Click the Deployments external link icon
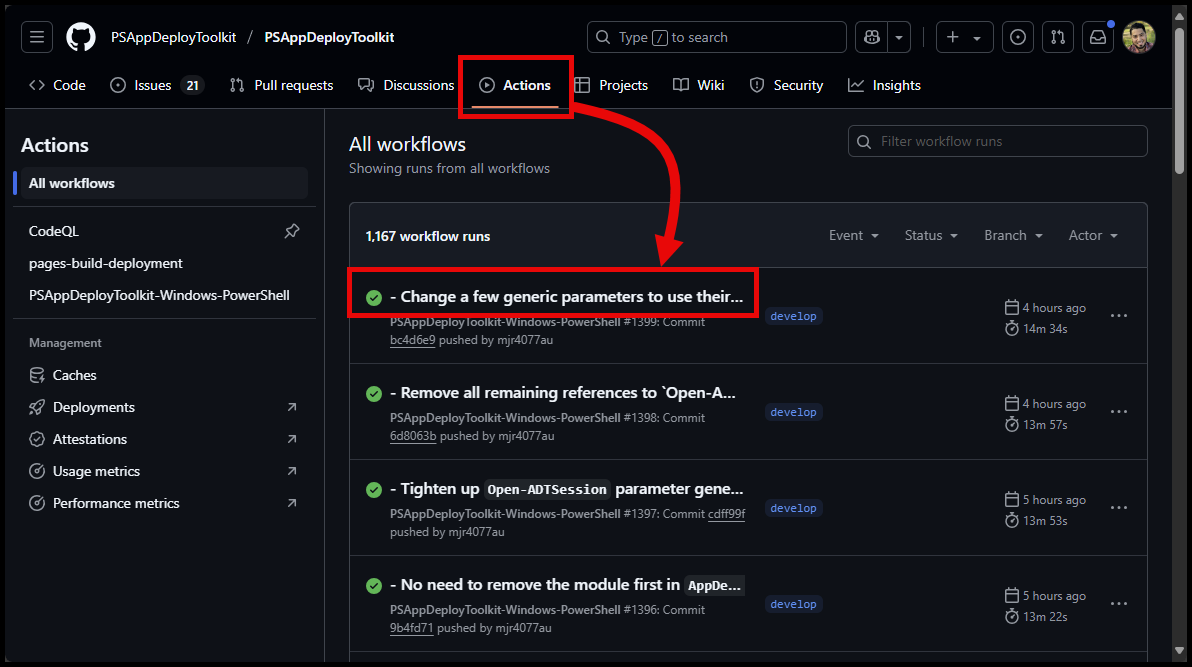Image resolution: width=1192 pixels, height=667 pixels. [x=292, y=407]
